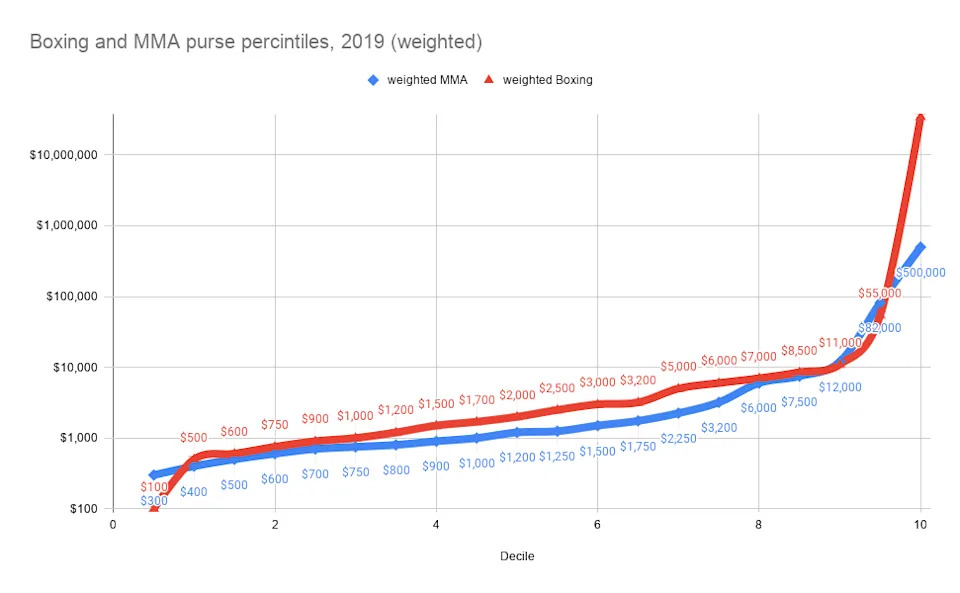Click the $8,500 data label
The height and width of the screenshot is (593, 960).
(799, 350)
